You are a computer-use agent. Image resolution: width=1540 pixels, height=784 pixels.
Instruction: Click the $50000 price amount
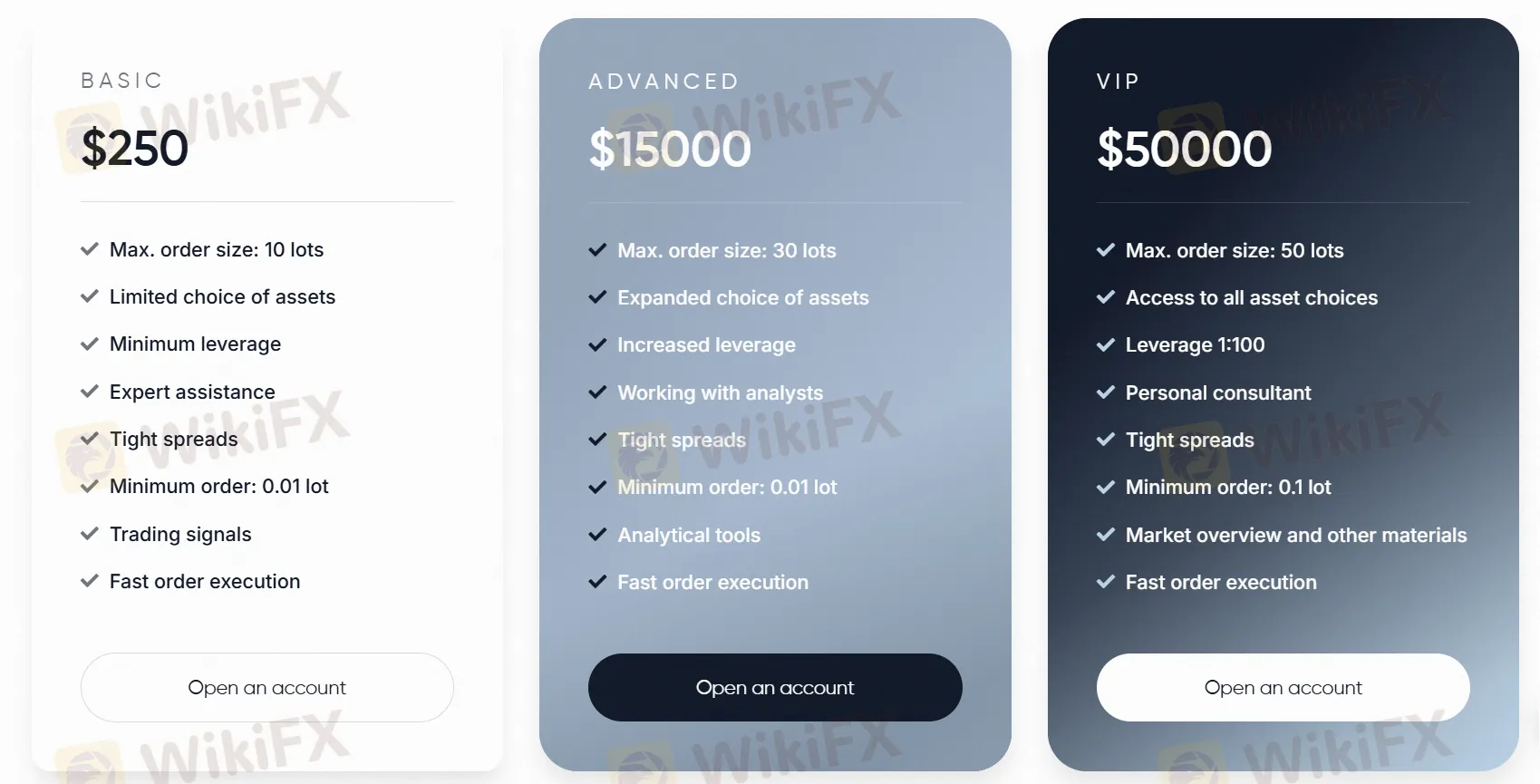(x=1184, y=149)
